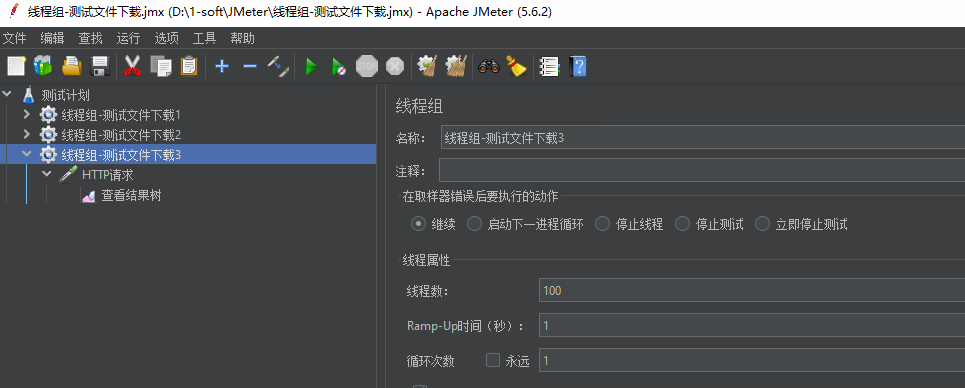
Task: Click the 注释 comment field
Action: pyautogui.click(x=702, y=169)
